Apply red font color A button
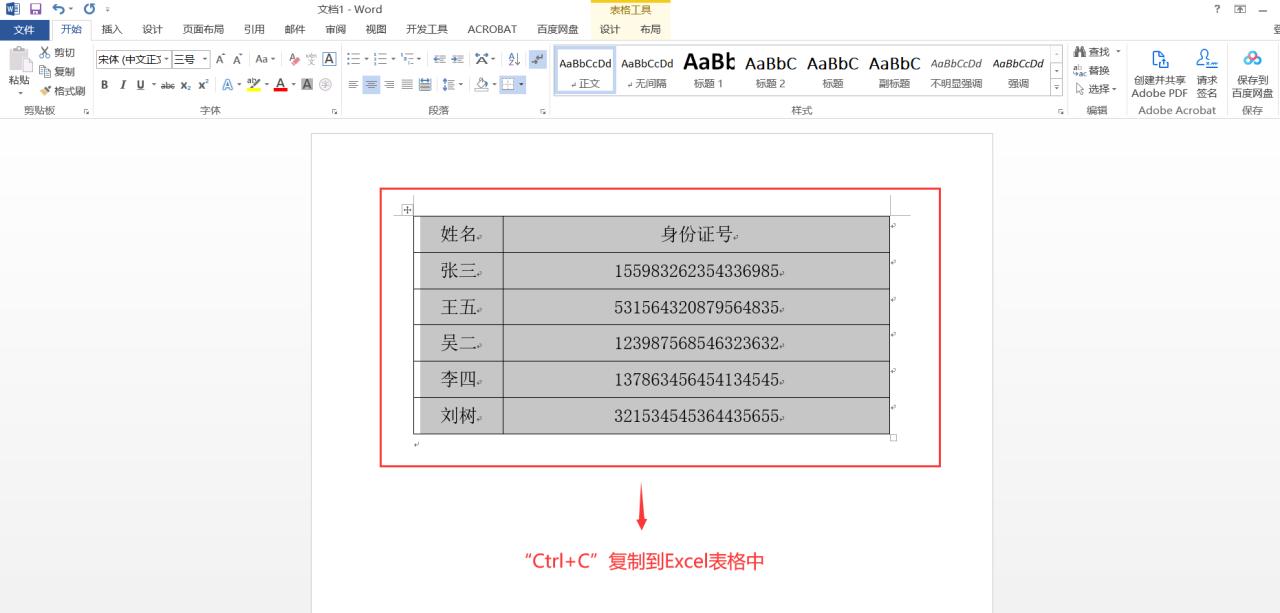The width and height of the screenshot is (1280, 613). pyautogui.click(x=280, y=85)
